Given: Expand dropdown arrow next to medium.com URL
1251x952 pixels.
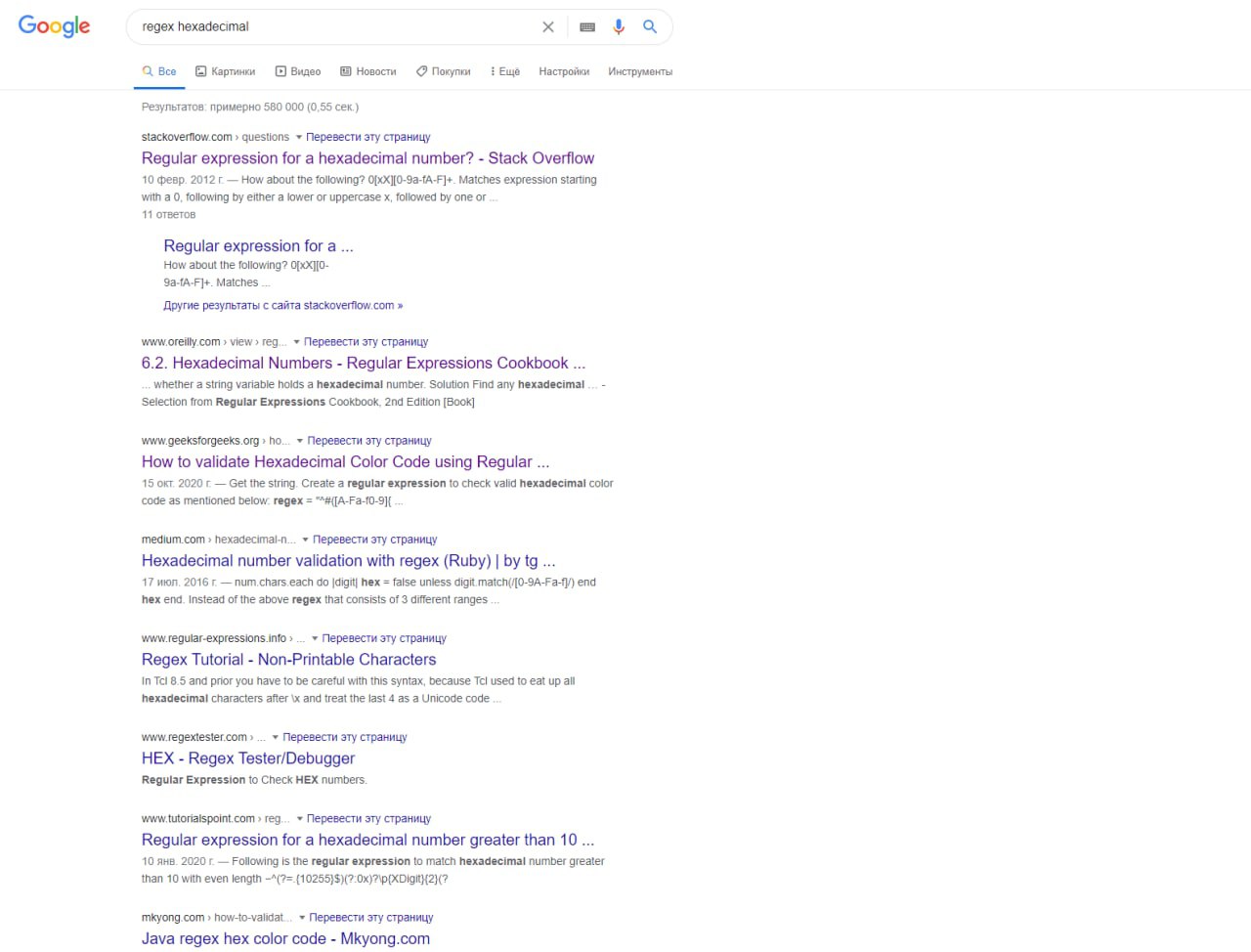Looking at the screenshot, I should [306, 541].
